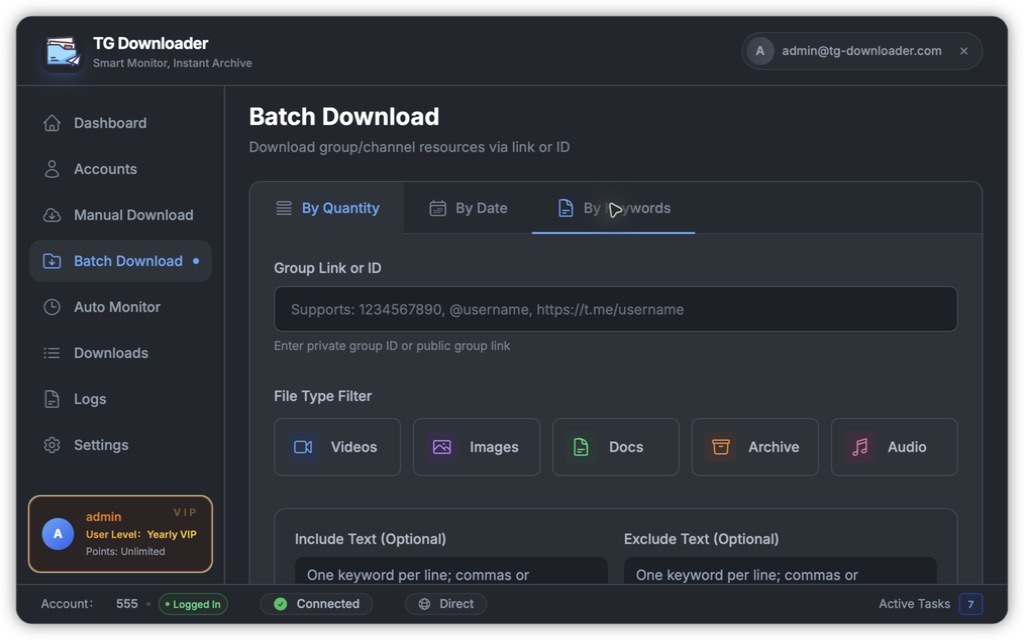Open the Logs page
Image resolution: width=1024 pixels, height=640 pixels.
tap(120, 399)
